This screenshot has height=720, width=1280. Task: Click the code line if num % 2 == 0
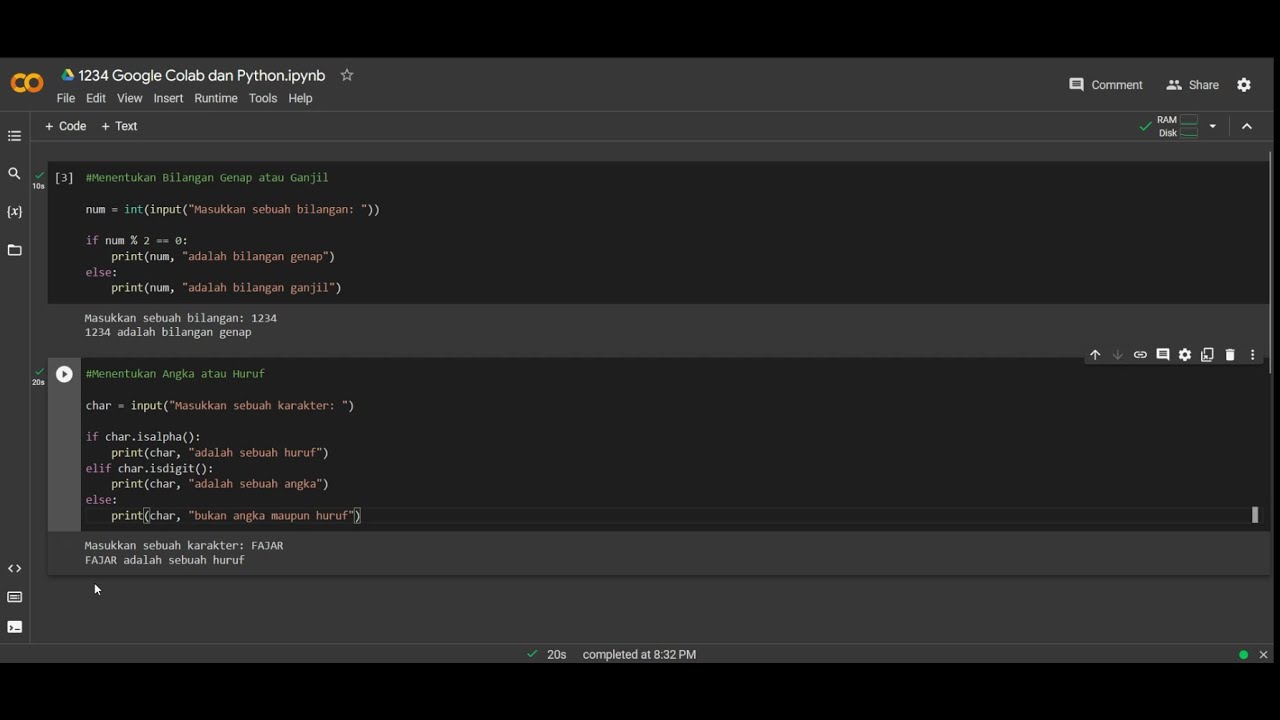(x=136, y=241)
